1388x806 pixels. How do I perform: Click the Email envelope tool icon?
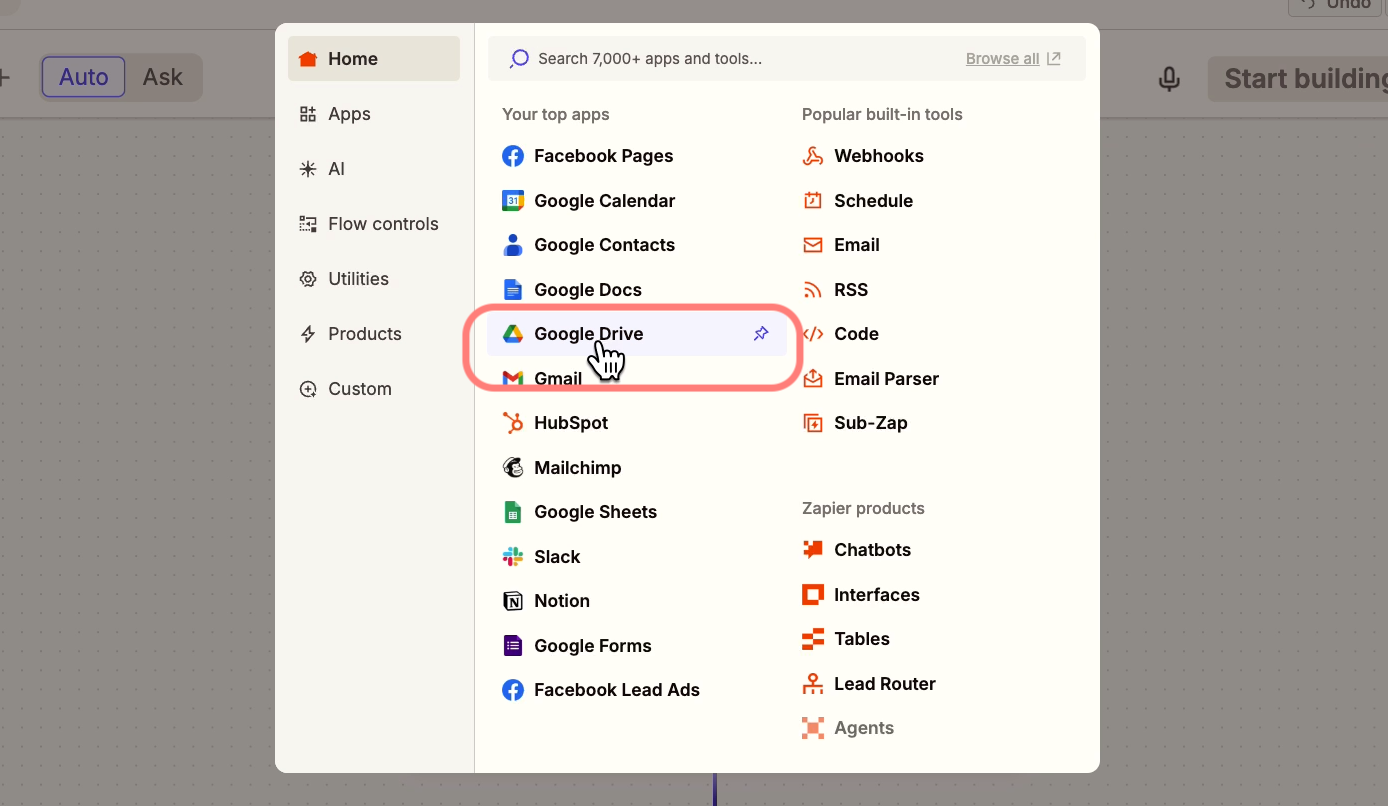pos(813,245)
